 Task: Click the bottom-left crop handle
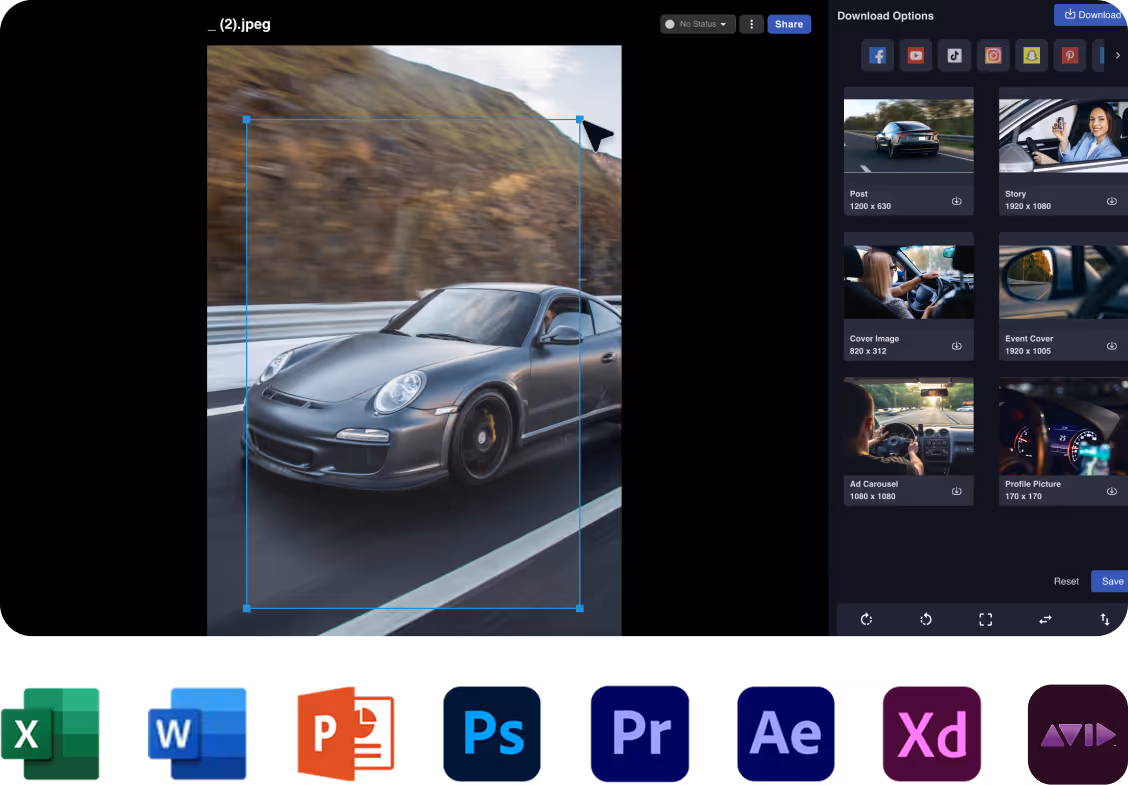click(x=247, y=609)
